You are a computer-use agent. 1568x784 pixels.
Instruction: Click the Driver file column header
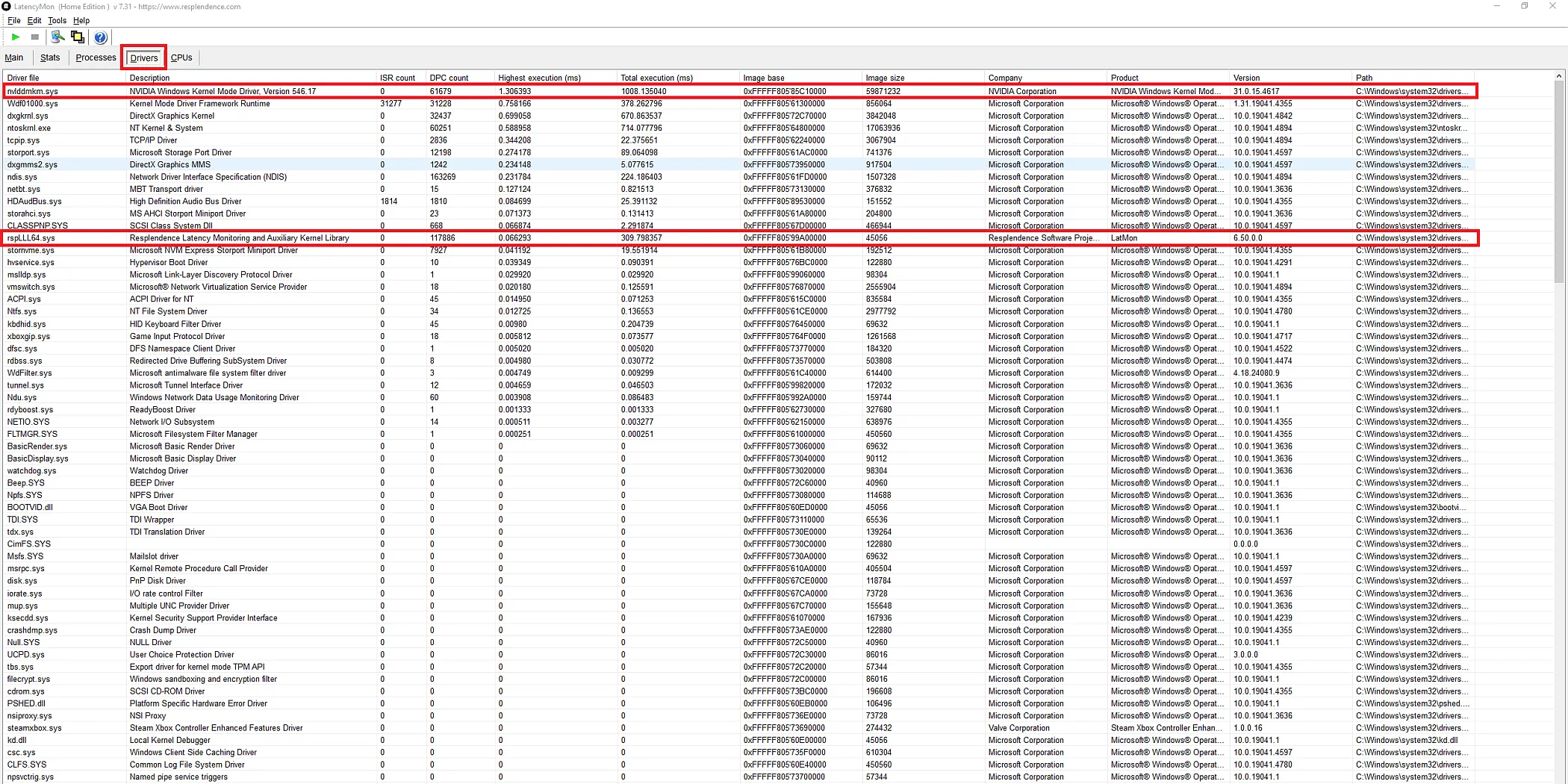pos(23,78)
